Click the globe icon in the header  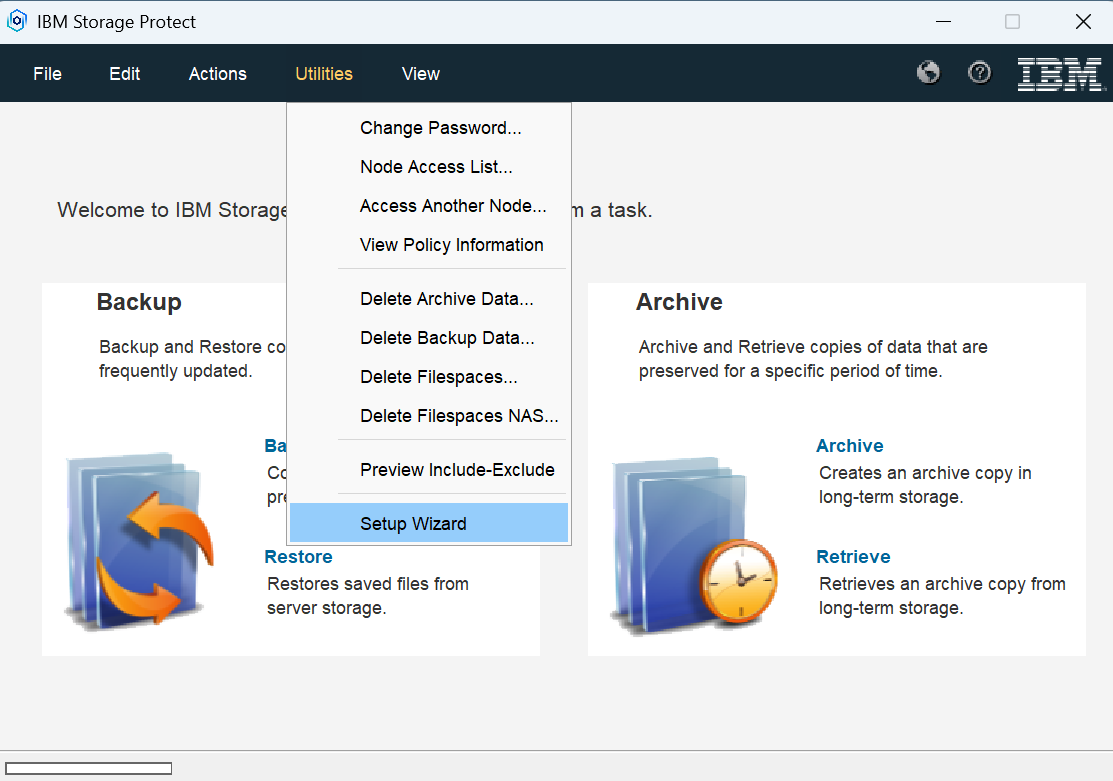tap(928, 73)
